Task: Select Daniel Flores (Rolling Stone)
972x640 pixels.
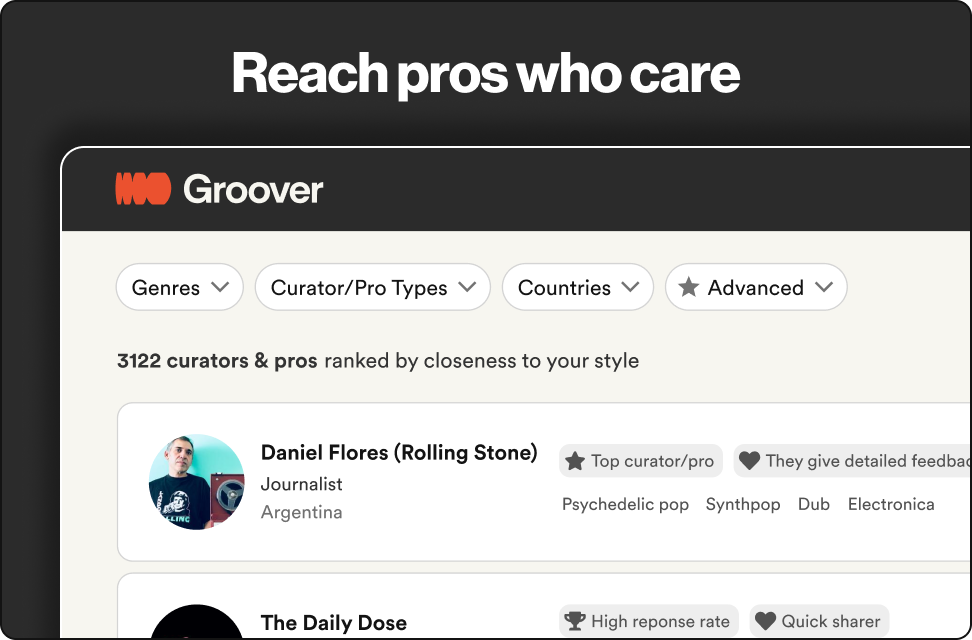Action: click(399, 452)
